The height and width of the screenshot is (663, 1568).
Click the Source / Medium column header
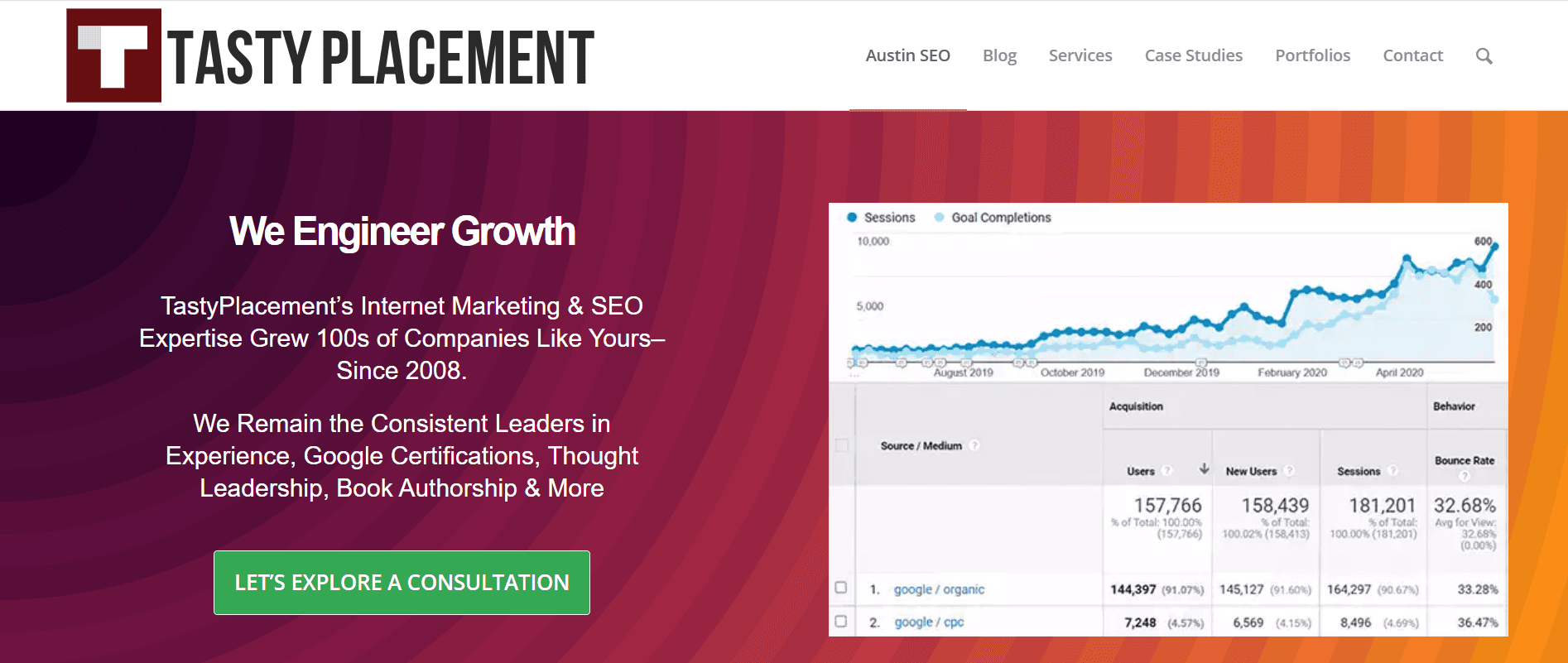pyautogui.click(x=921, y=445)
